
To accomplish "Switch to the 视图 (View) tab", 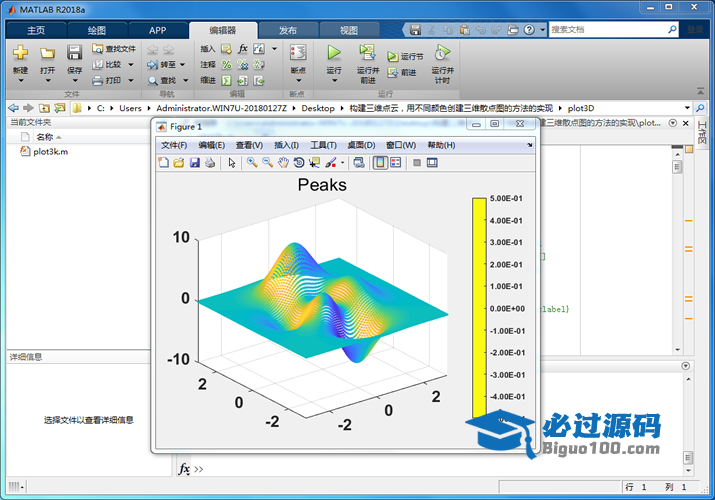I will [349, 31].
